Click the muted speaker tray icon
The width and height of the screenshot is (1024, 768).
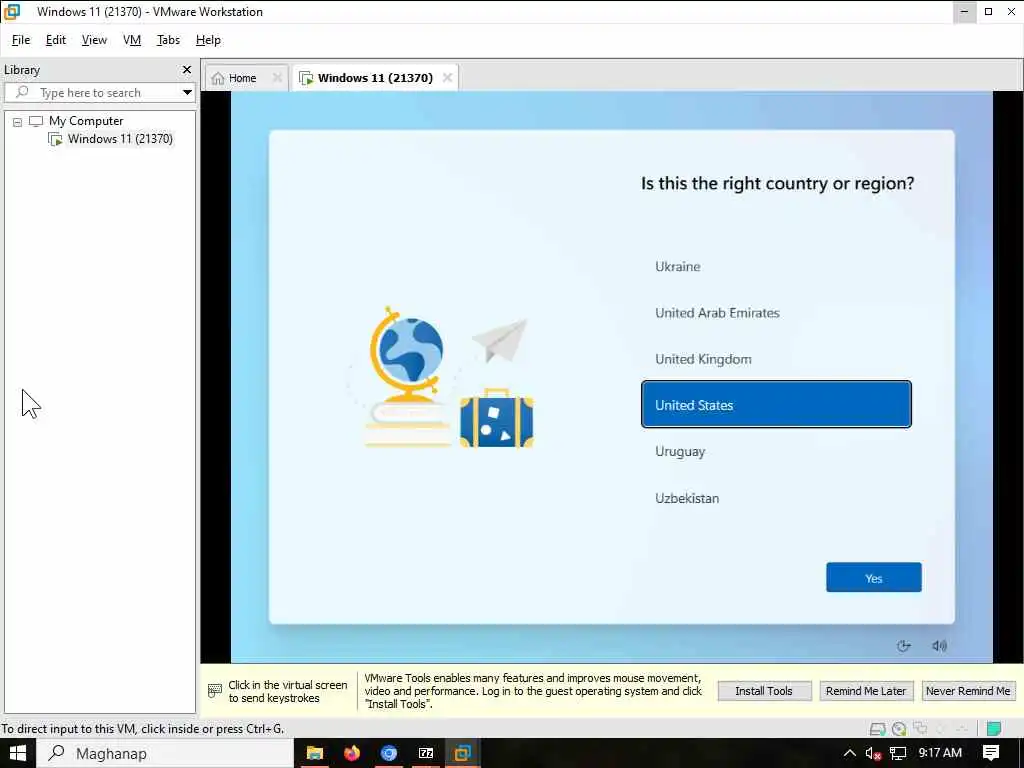click(x=874, y=753)
